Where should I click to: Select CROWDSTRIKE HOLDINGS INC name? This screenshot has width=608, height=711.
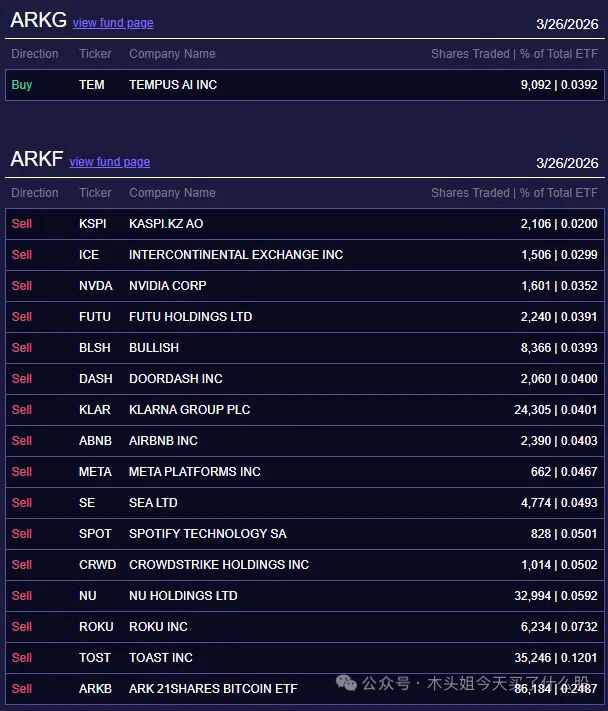[219, 565]
